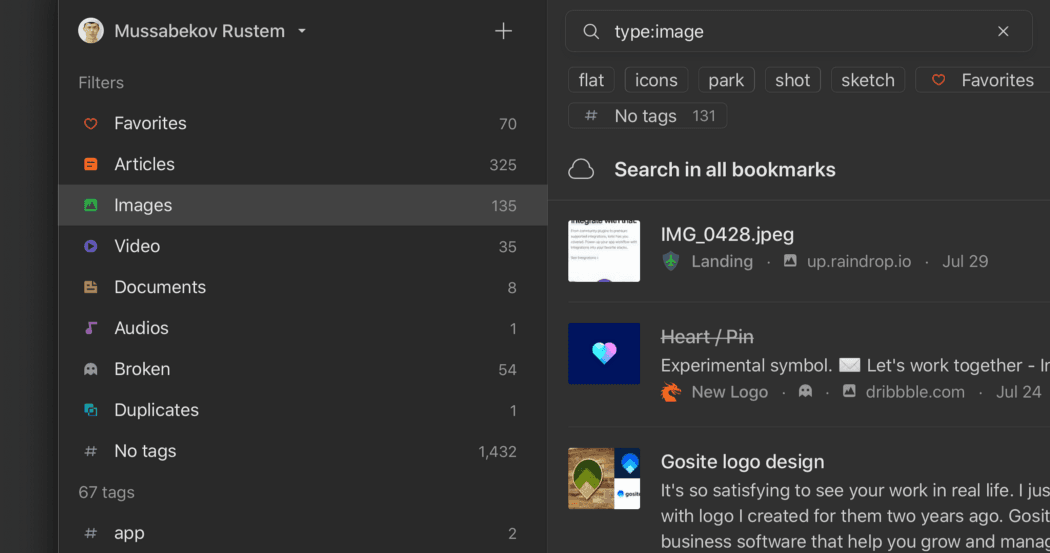This screenshot has height=553, width=1050.
Task: Select the Video filter icon
Action: (91, 246)
